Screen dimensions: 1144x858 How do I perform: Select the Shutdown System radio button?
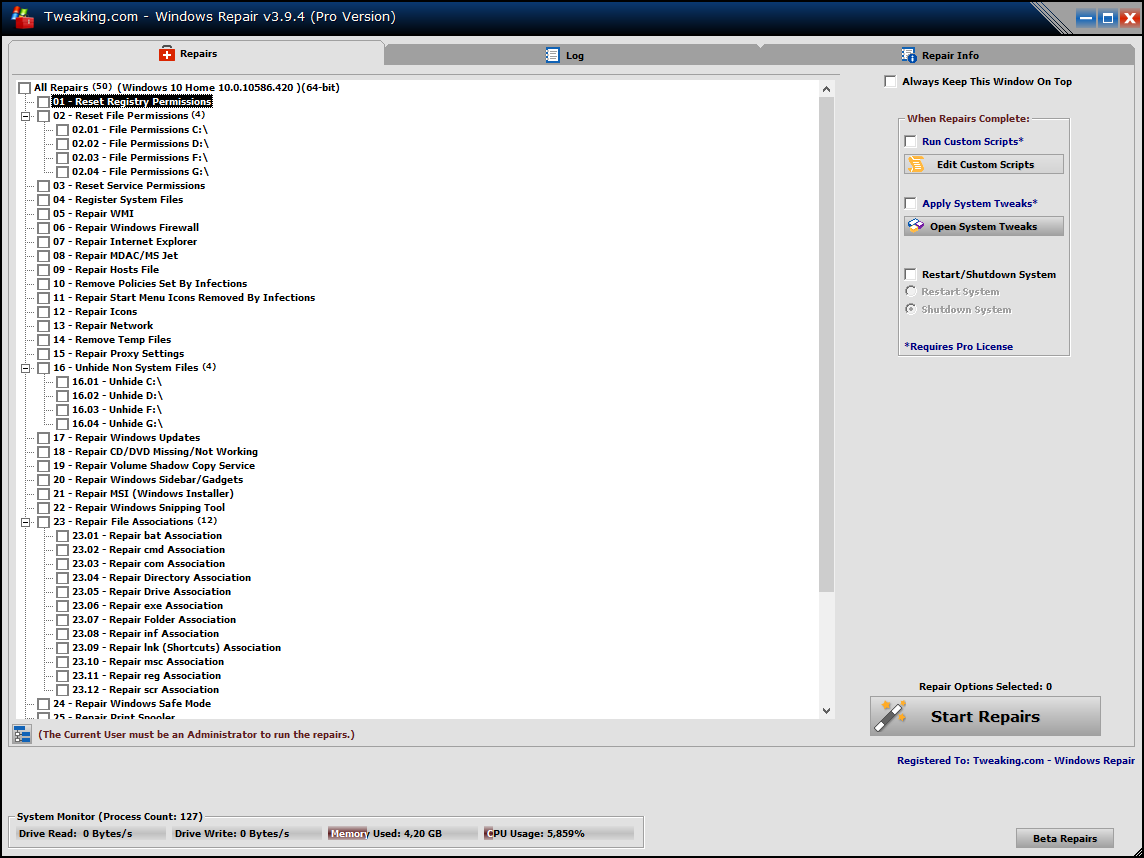pyautogui.click(x=911, y=309)
